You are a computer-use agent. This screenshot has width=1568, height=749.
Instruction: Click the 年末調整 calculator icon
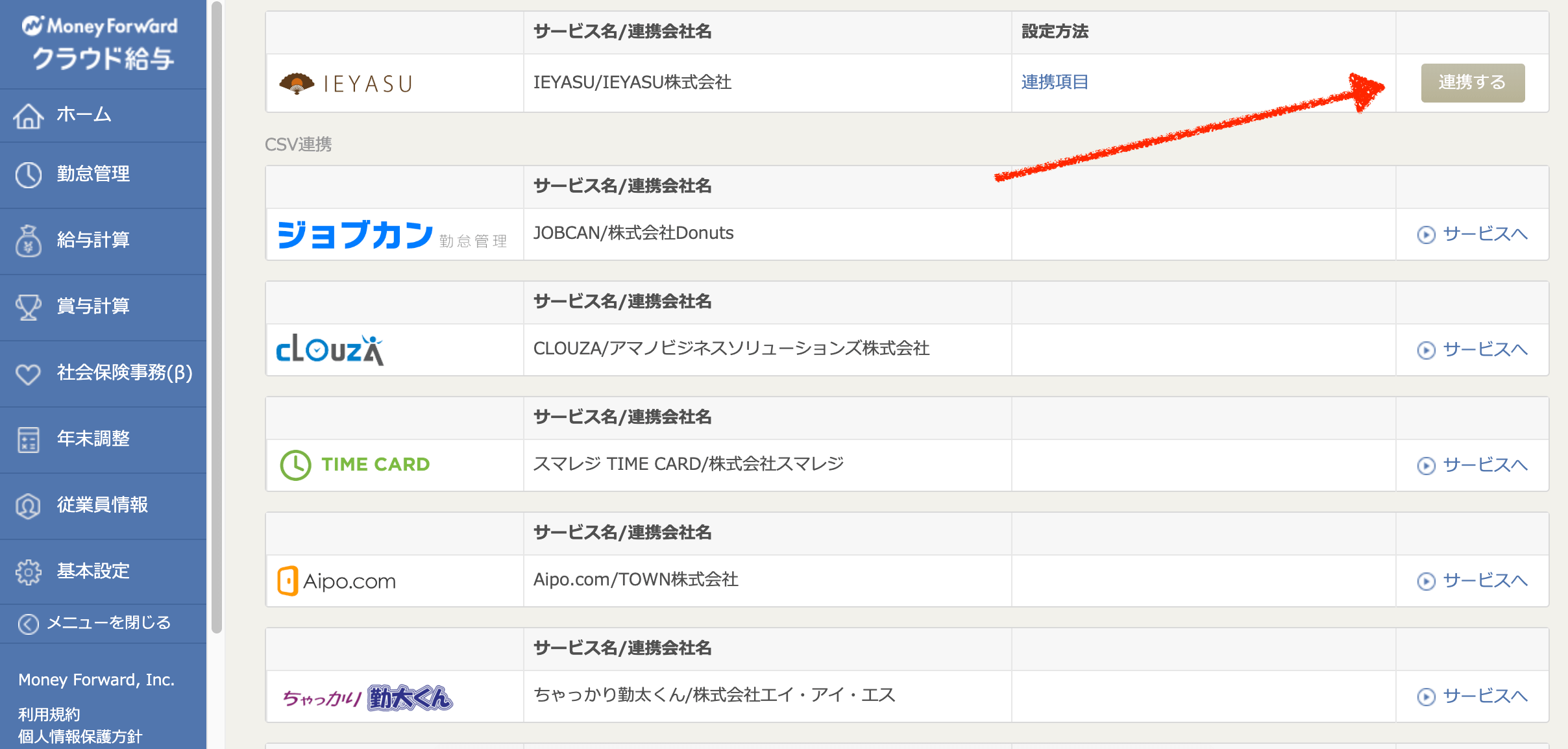click(x=29, y=439)
